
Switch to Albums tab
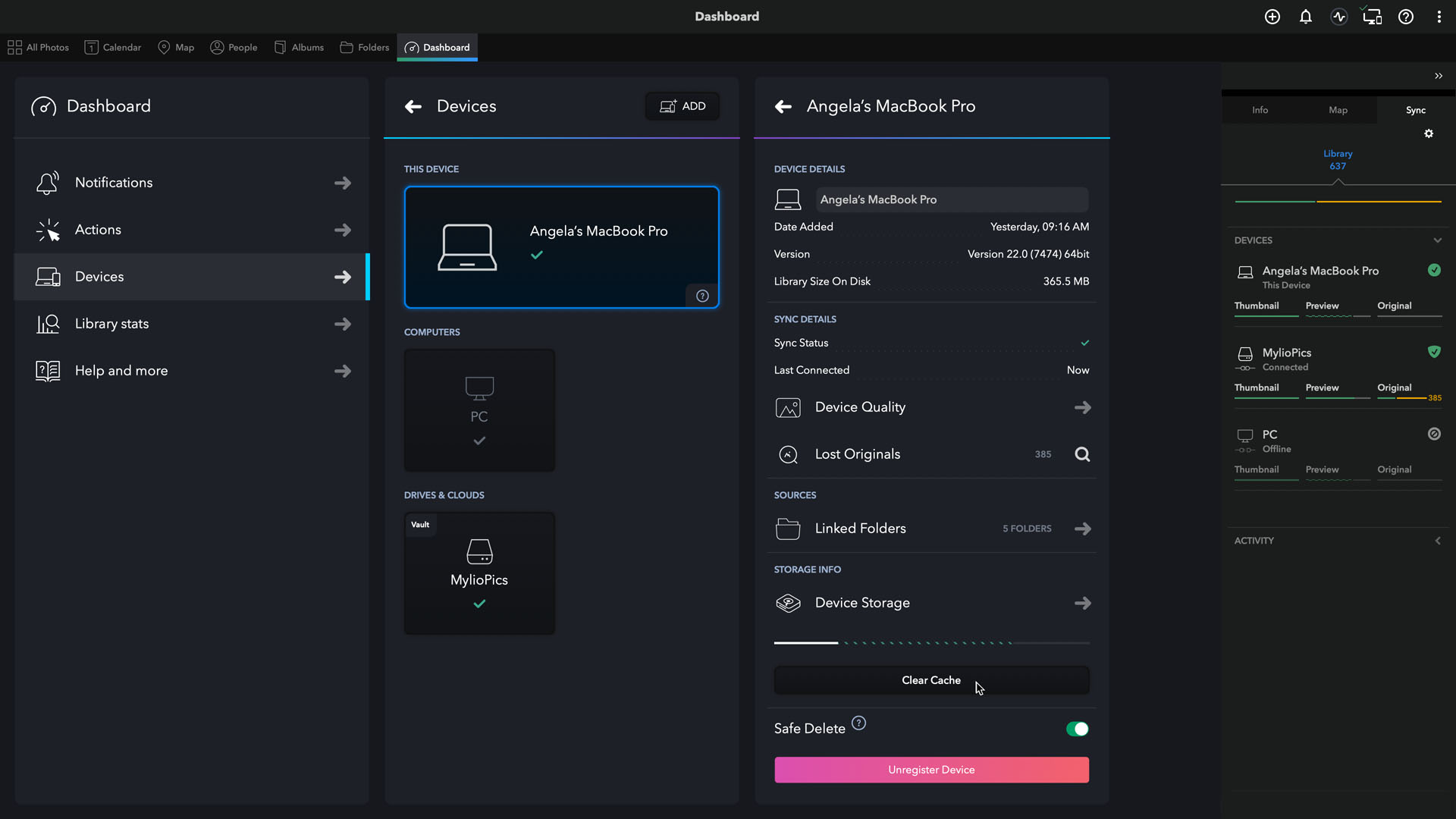click(299, 47)
